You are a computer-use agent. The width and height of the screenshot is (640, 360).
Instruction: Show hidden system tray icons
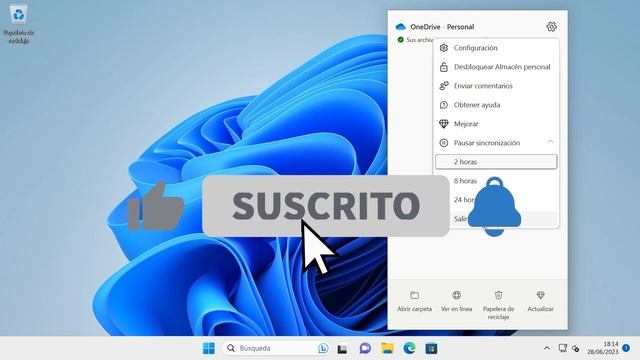(x=547, y=348)
